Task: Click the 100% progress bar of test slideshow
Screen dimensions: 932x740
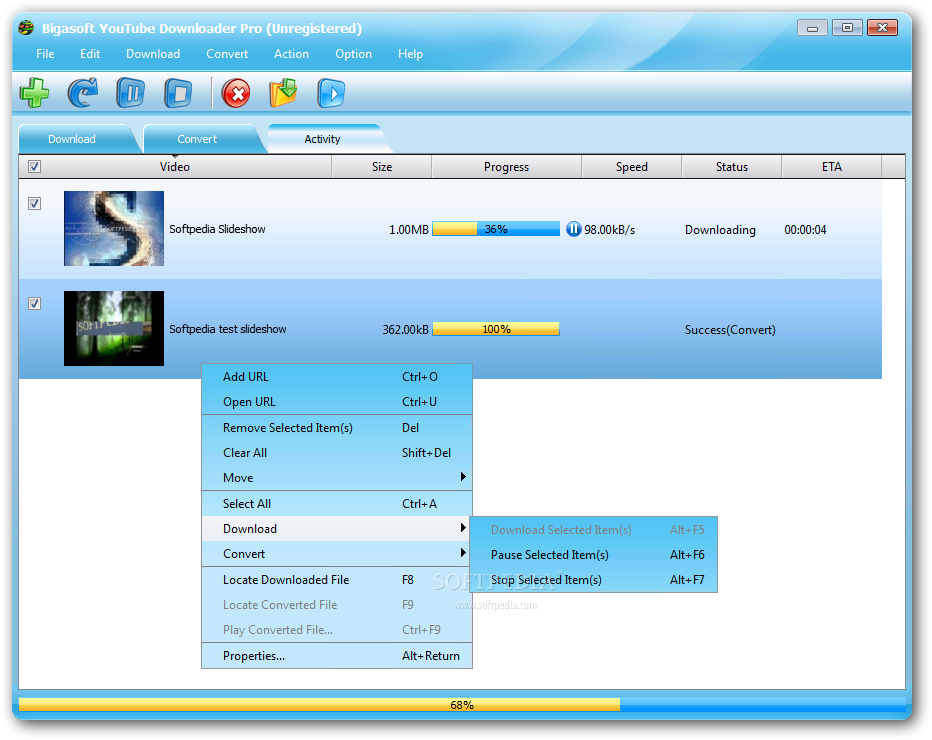Action: (x=496, y=329)
